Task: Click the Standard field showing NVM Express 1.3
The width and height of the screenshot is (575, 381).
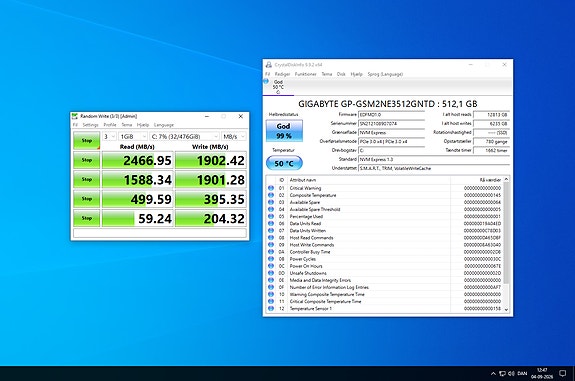Action: pos(434,160)
